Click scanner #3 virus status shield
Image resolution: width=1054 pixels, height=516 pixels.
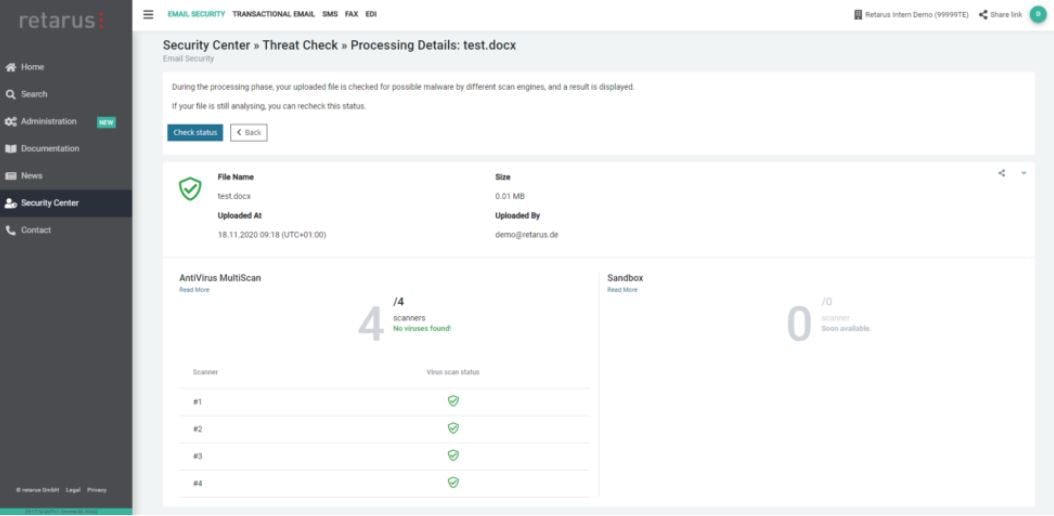tap(453, 455)
